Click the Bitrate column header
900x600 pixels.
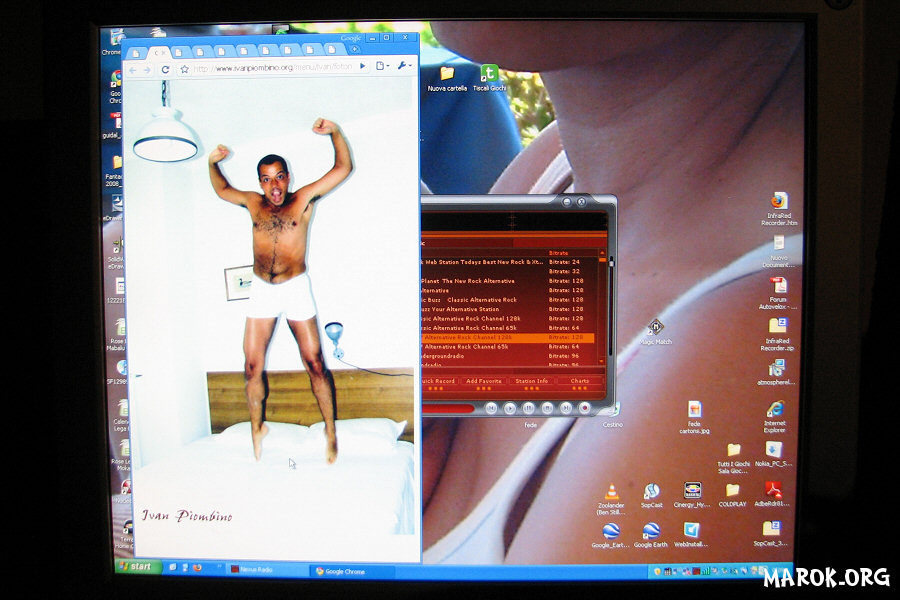[558, 253]
